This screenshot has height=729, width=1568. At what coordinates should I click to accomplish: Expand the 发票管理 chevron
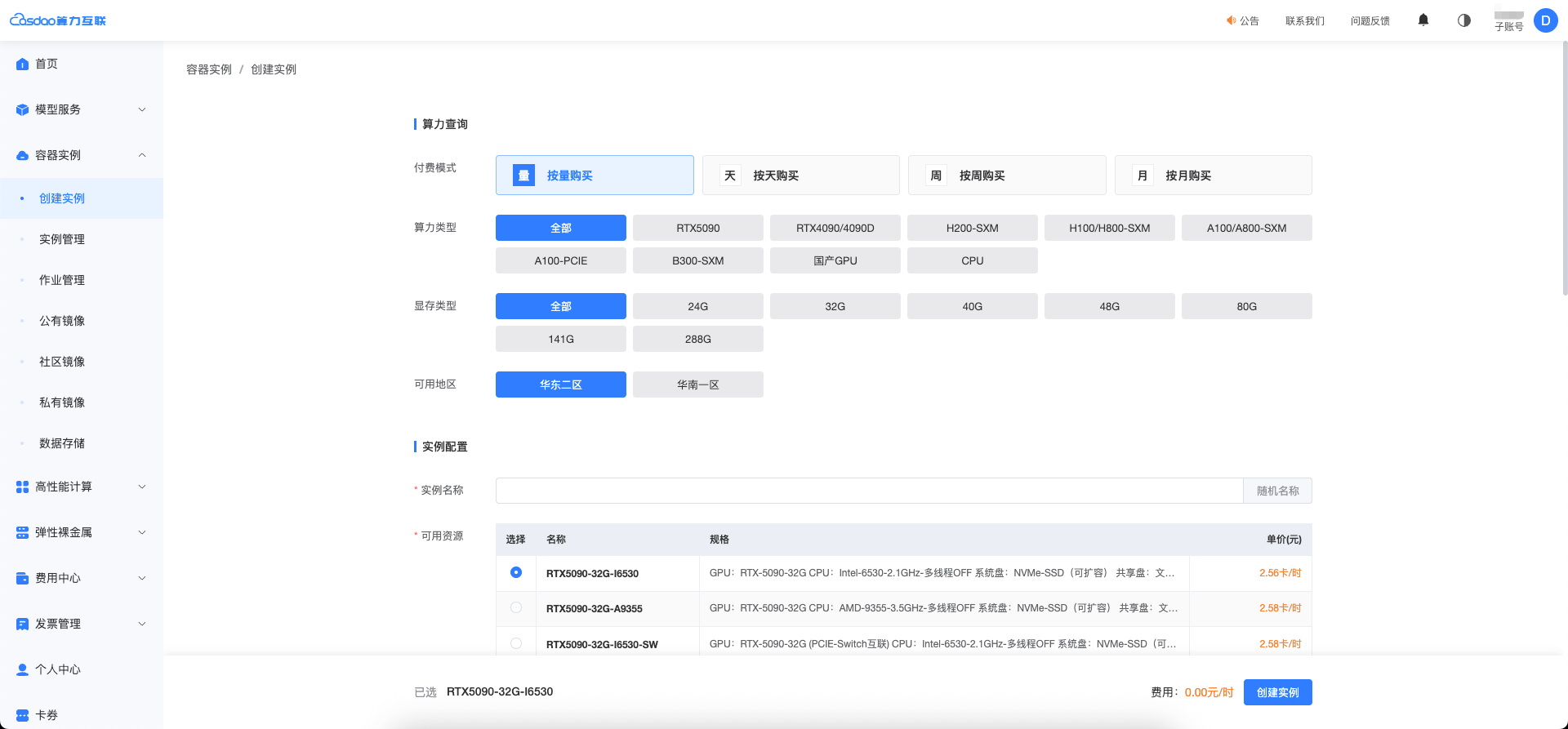pos(142,624)
